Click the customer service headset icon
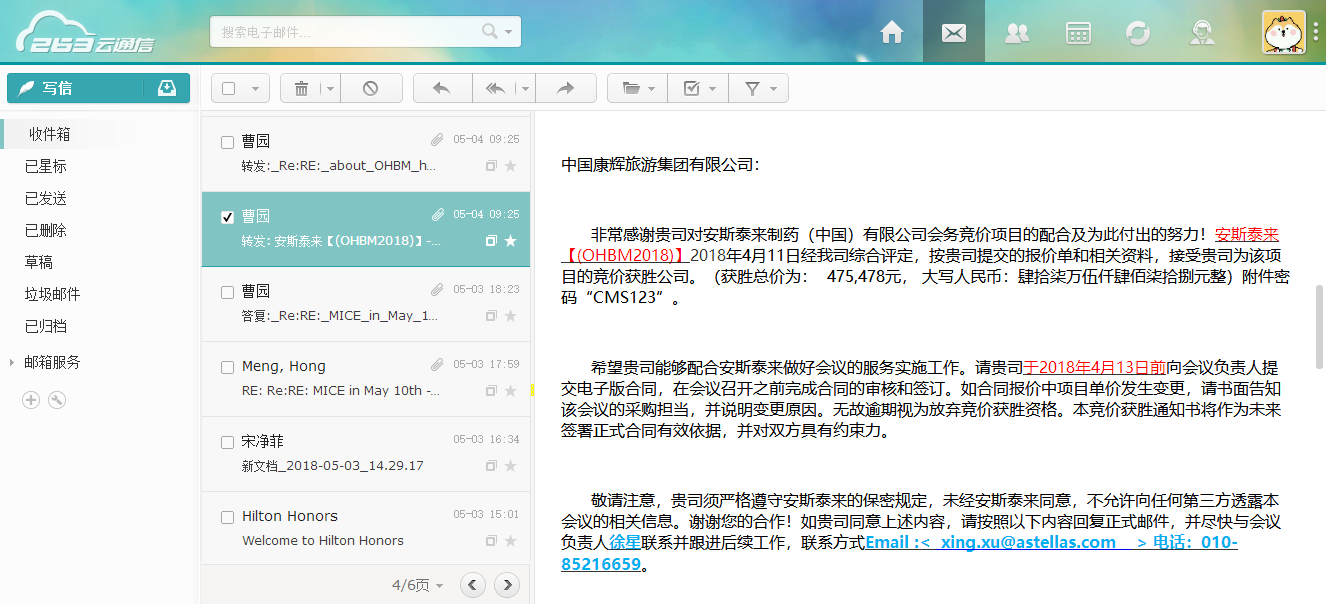This screenshot has width=1326, height=604. (1201, 32)
